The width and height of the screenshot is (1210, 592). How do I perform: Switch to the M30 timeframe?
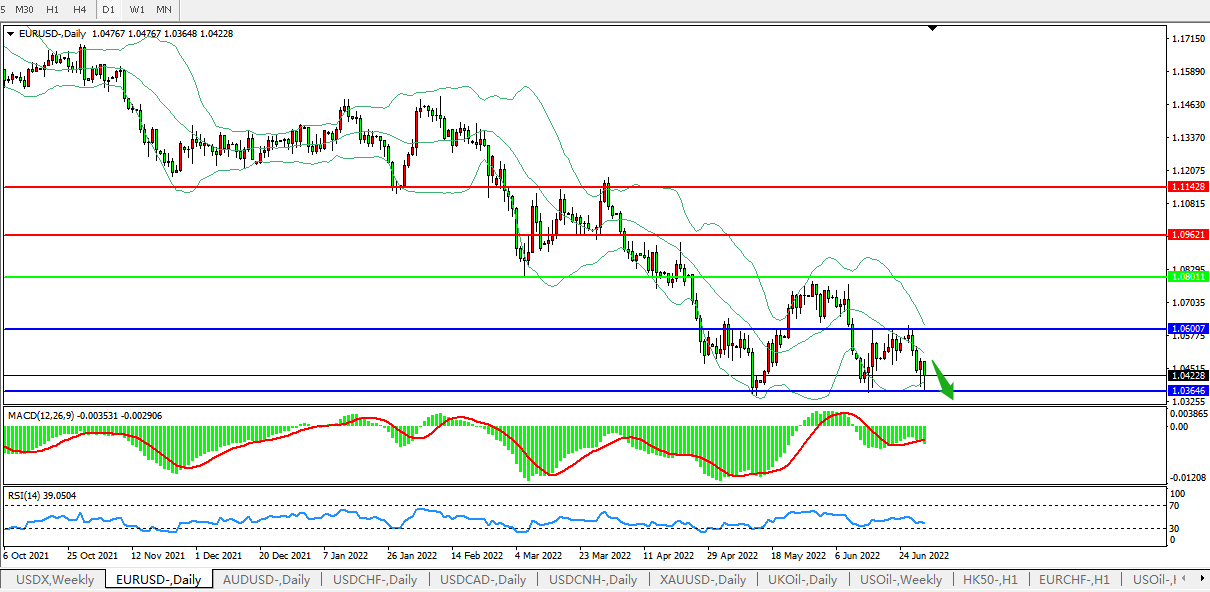tap(25, 9)
